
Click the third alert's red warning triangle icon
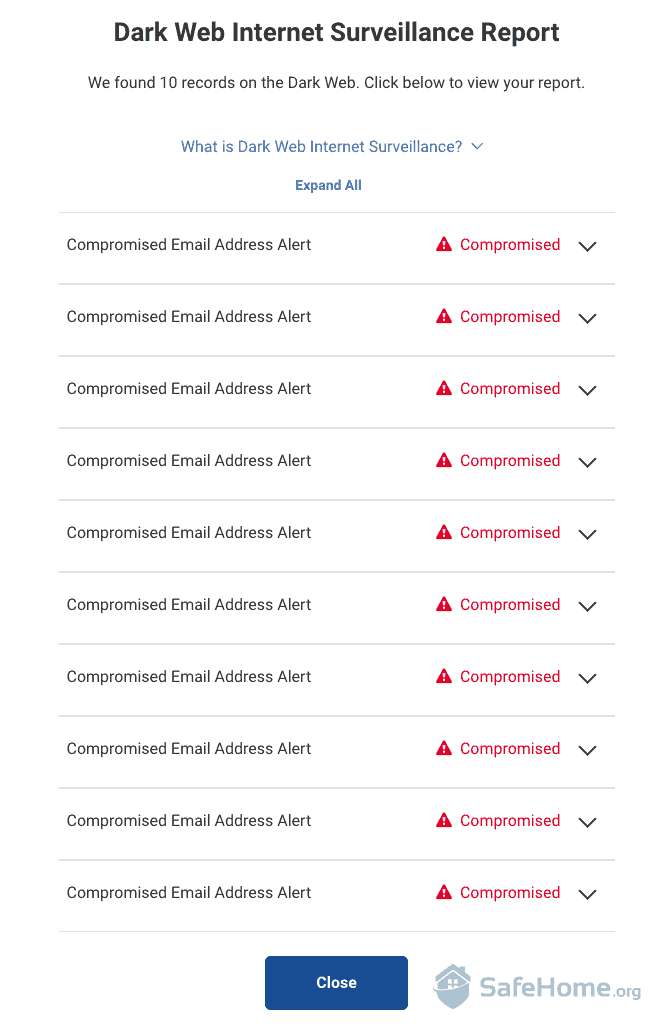pos(444,389)
